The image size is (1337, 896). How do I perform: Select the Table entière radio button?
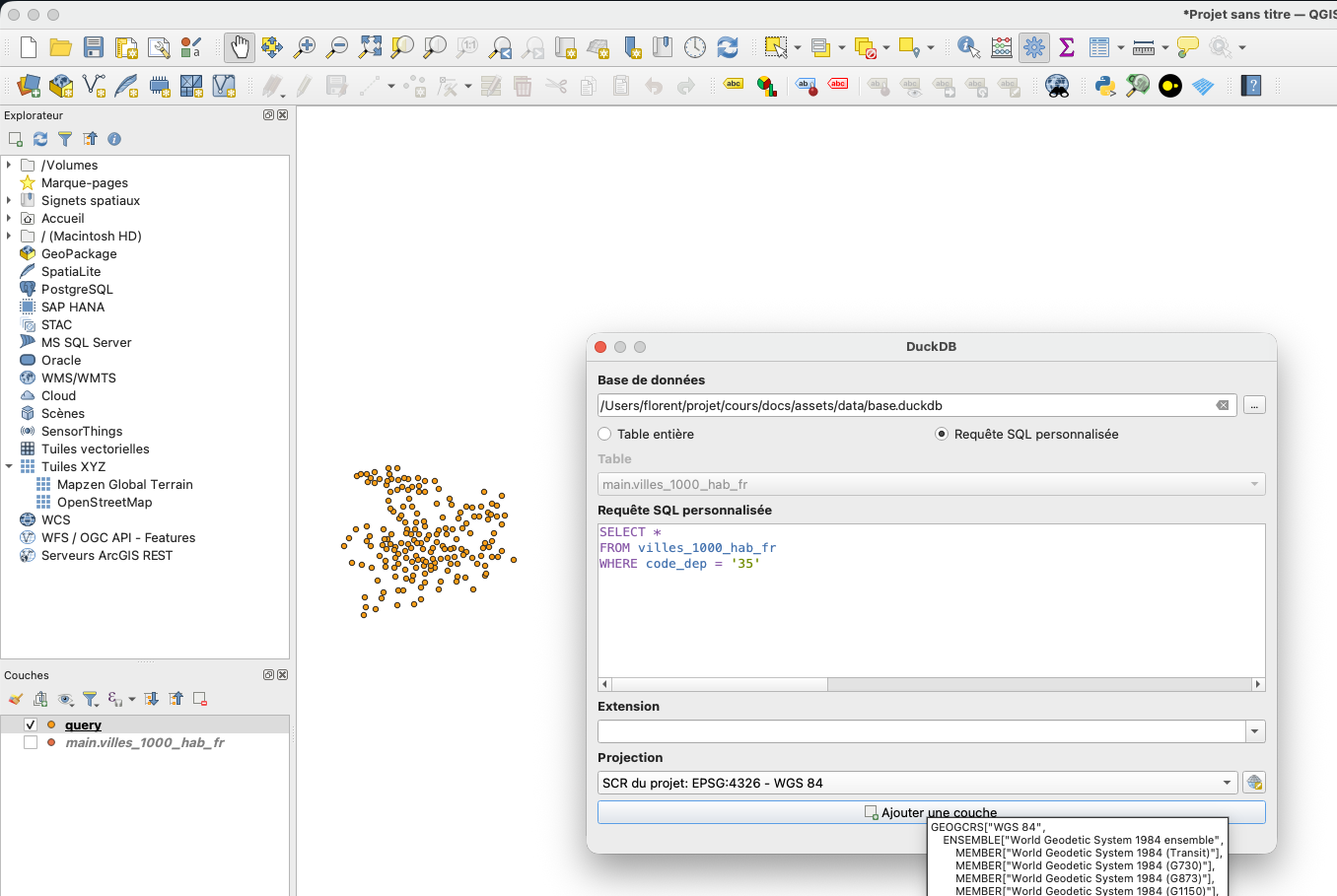tap(604, 434)
